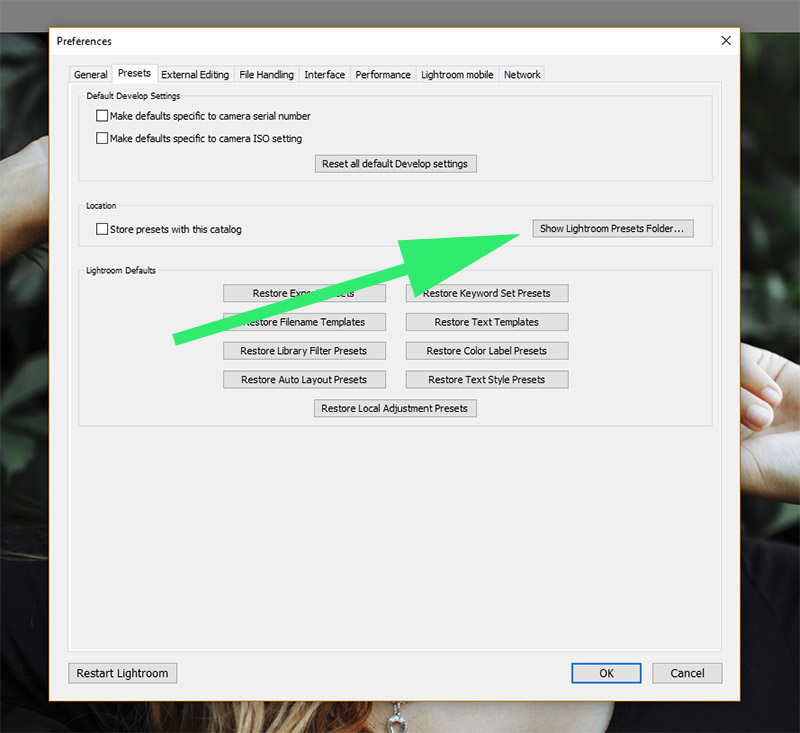Open the Performance tab
Image resolution: width=800 pixels, height=733 pixels.
383,74
